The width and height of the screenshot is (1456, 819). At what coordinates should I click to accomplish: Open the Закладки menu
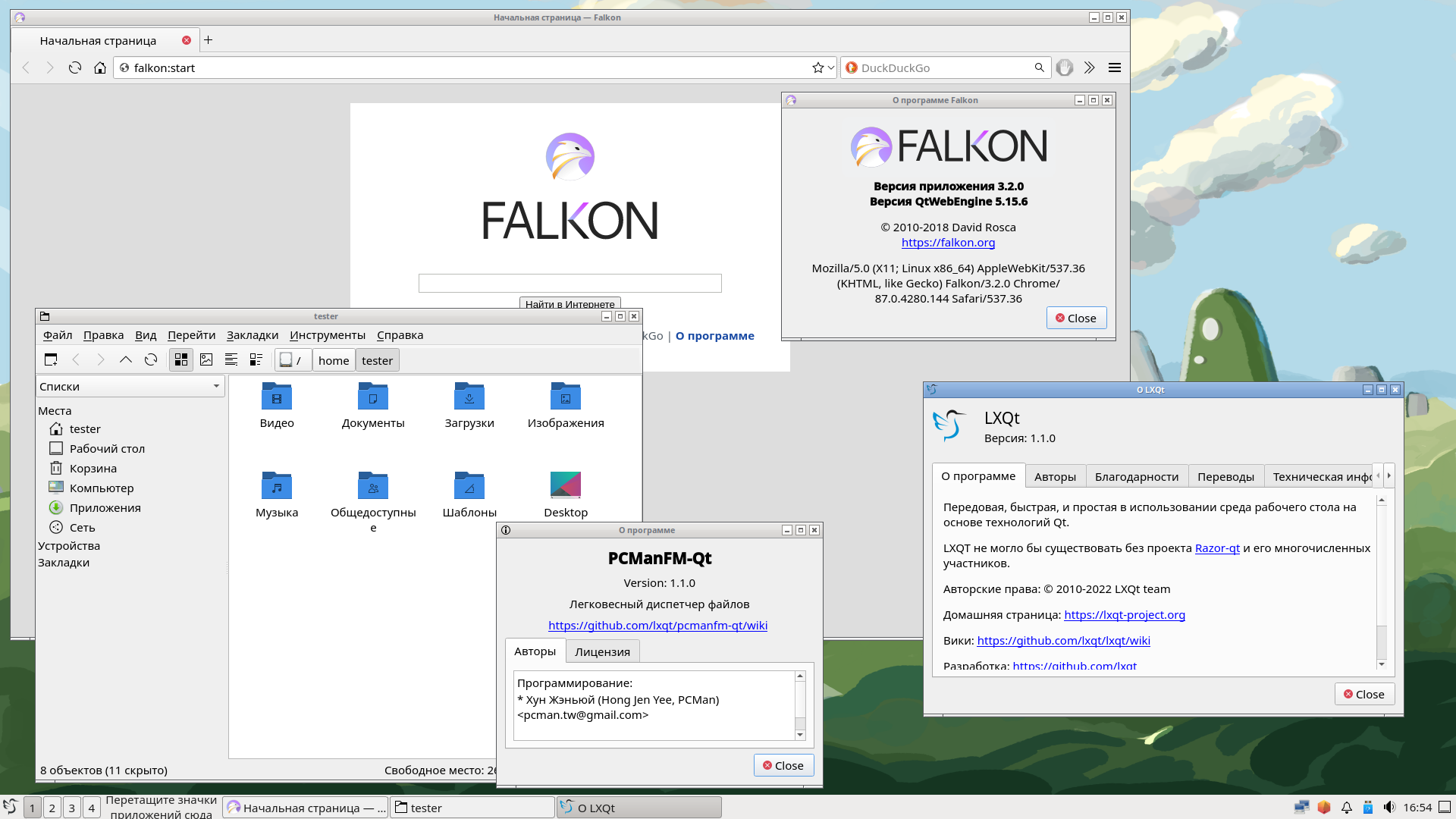point(253,335)
